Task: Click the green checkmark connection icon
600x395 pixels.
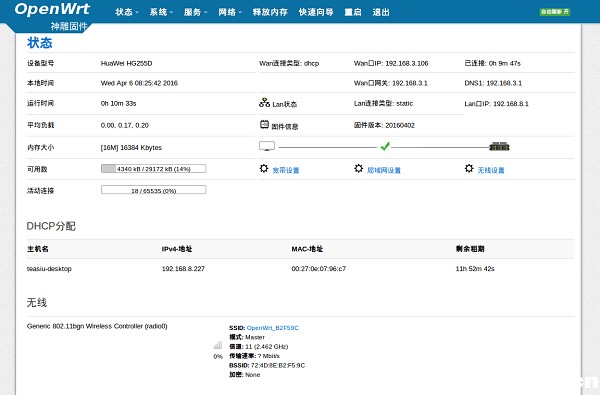Action: click(x=385, y=146)
